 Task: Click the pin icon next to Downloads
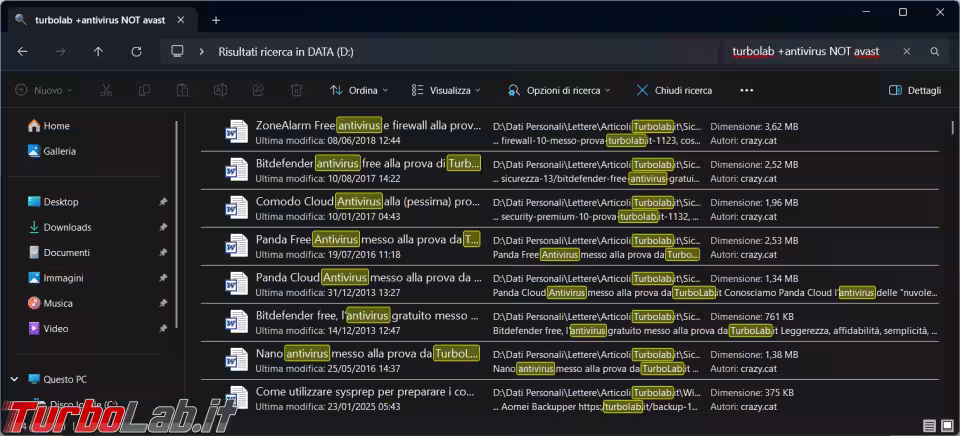tap(163, 227)
